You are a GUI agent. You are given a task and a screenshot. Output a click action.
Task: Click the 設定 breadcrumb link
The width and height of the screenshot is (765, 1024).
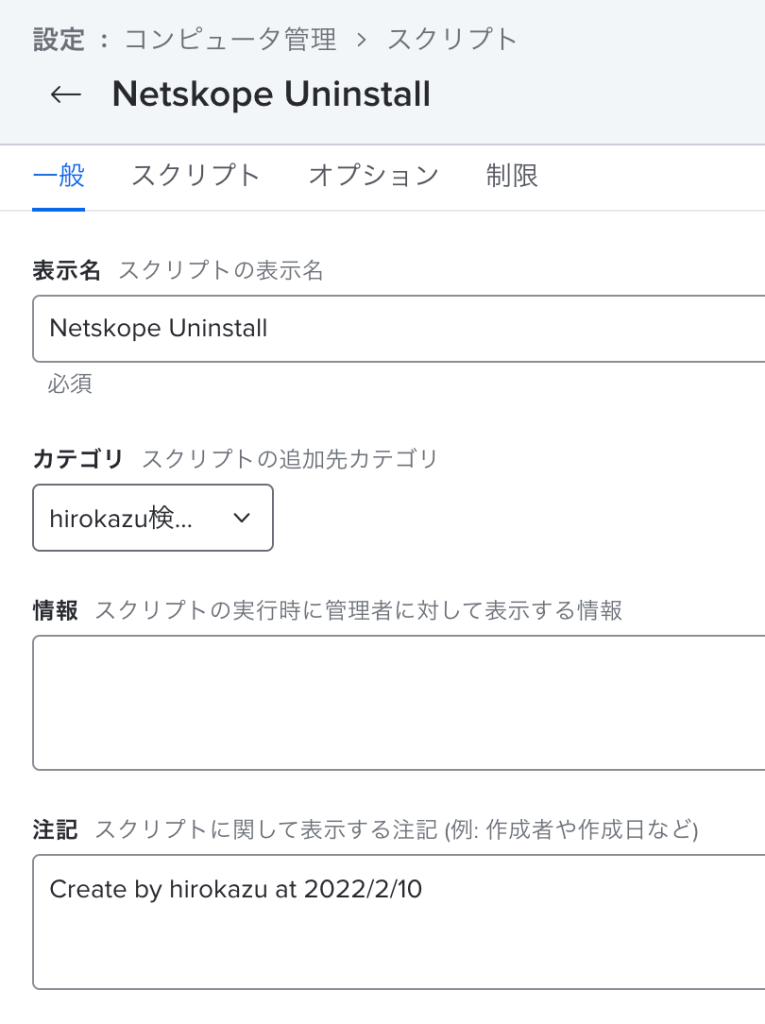(x=58, y=39)
